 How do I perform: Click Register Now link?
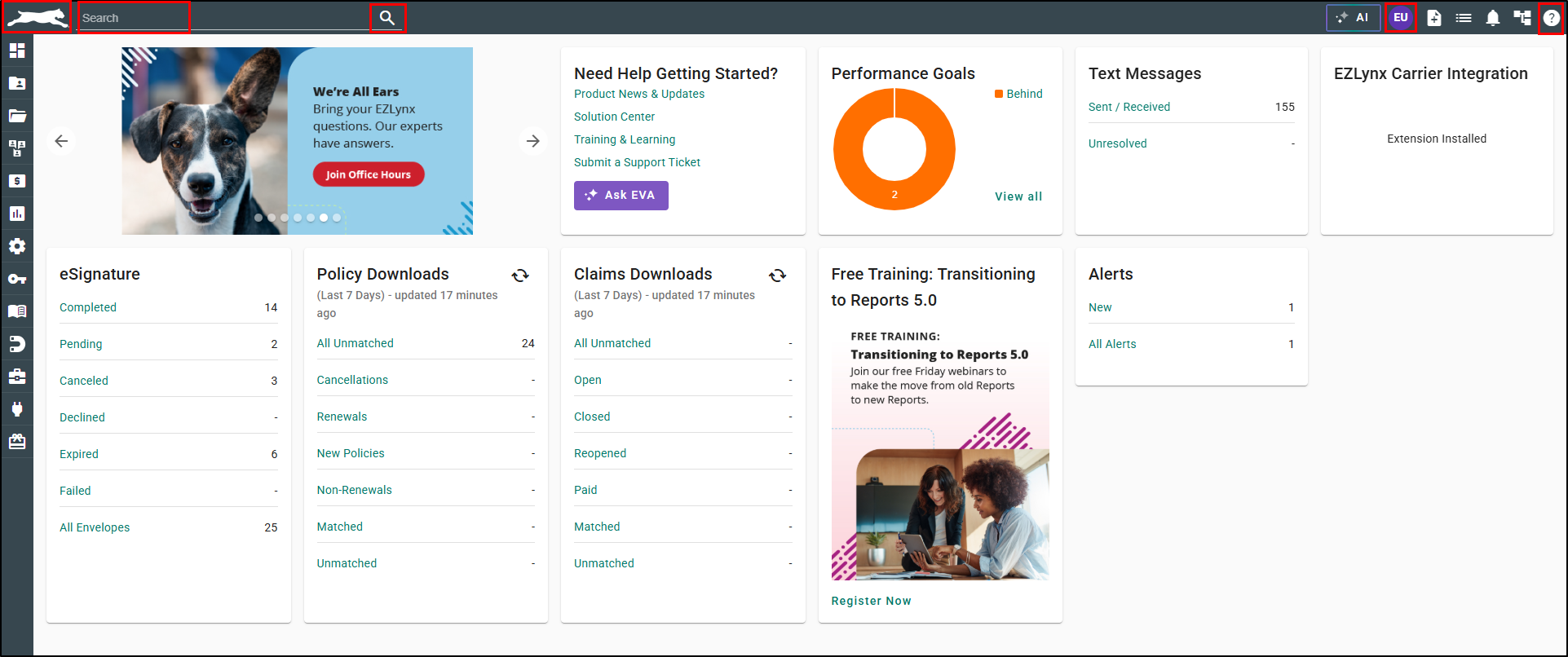point(872,601)
